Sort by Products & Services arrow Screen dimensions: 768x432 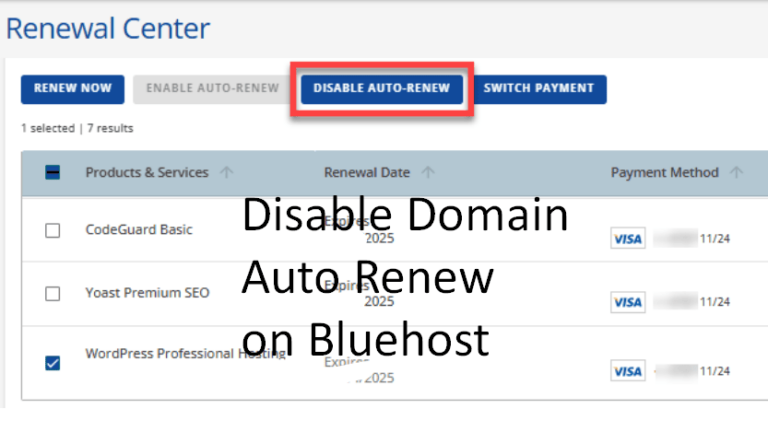pyautogui.click(x=226, y=172)
